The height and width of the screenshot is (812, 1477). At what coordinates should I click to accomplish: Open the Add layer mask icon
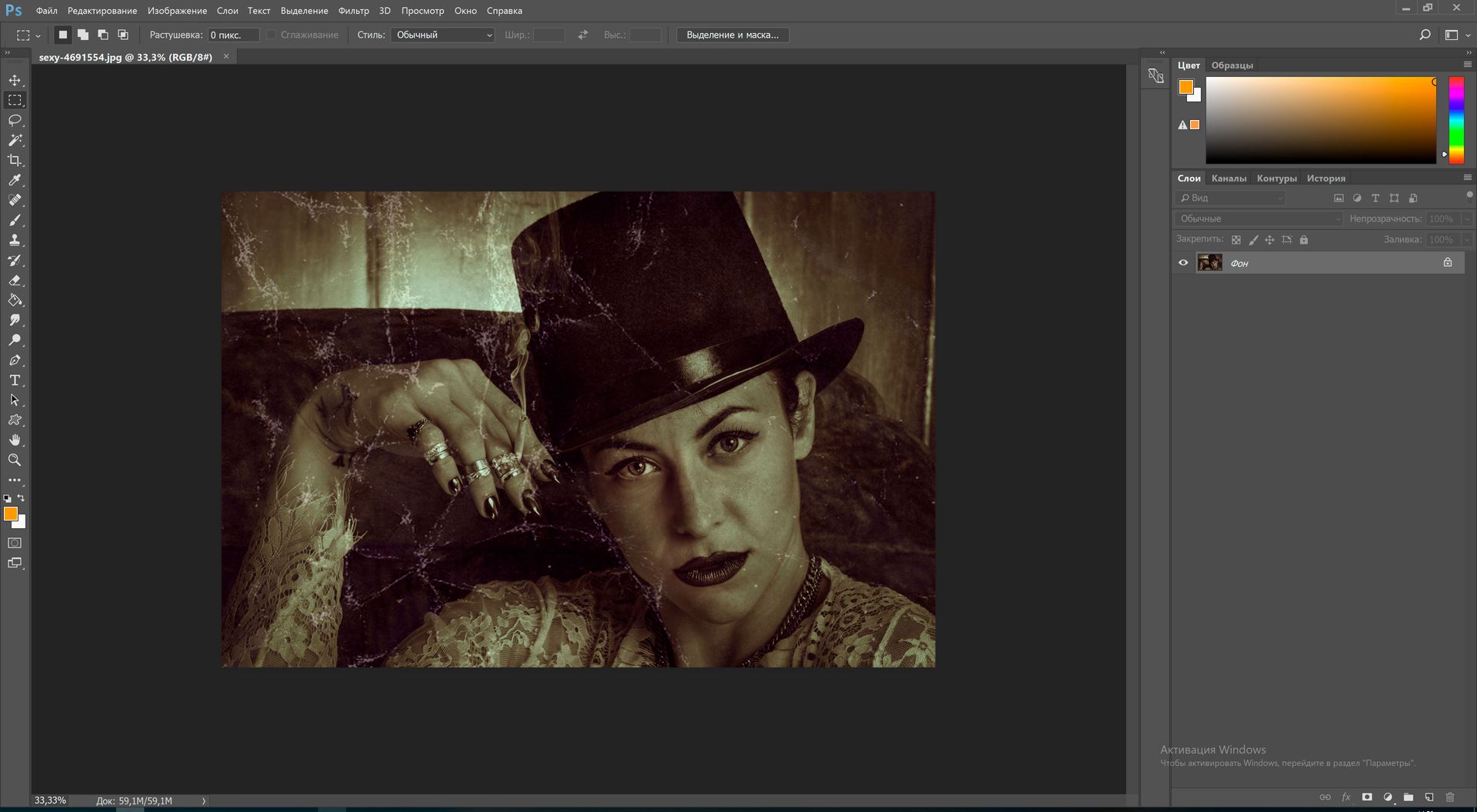click(x=1366, y=797)
